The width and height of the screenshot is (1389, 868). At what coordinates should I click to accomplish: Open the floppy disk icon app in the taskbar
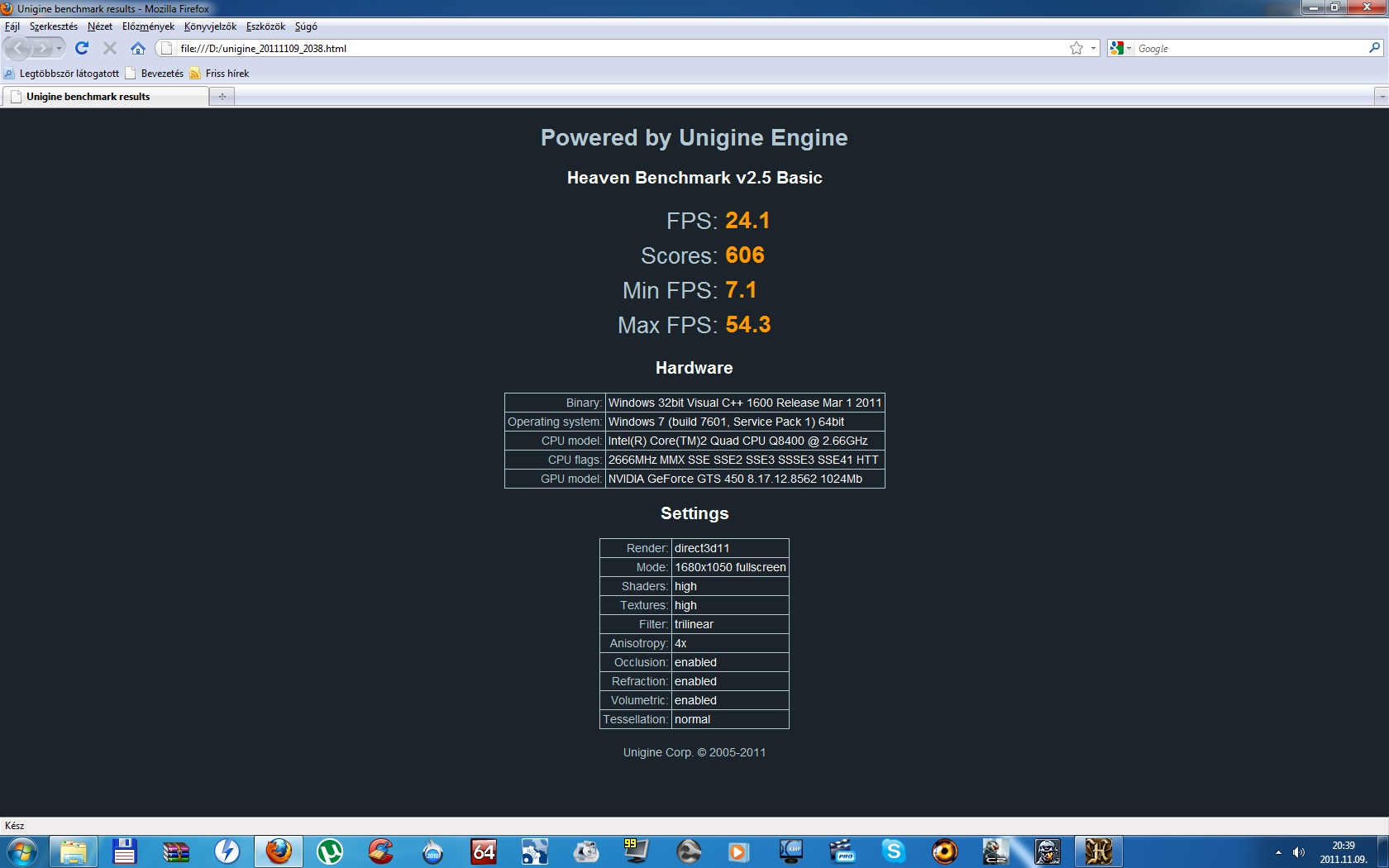pyautogui.click(x=125, y=851)
